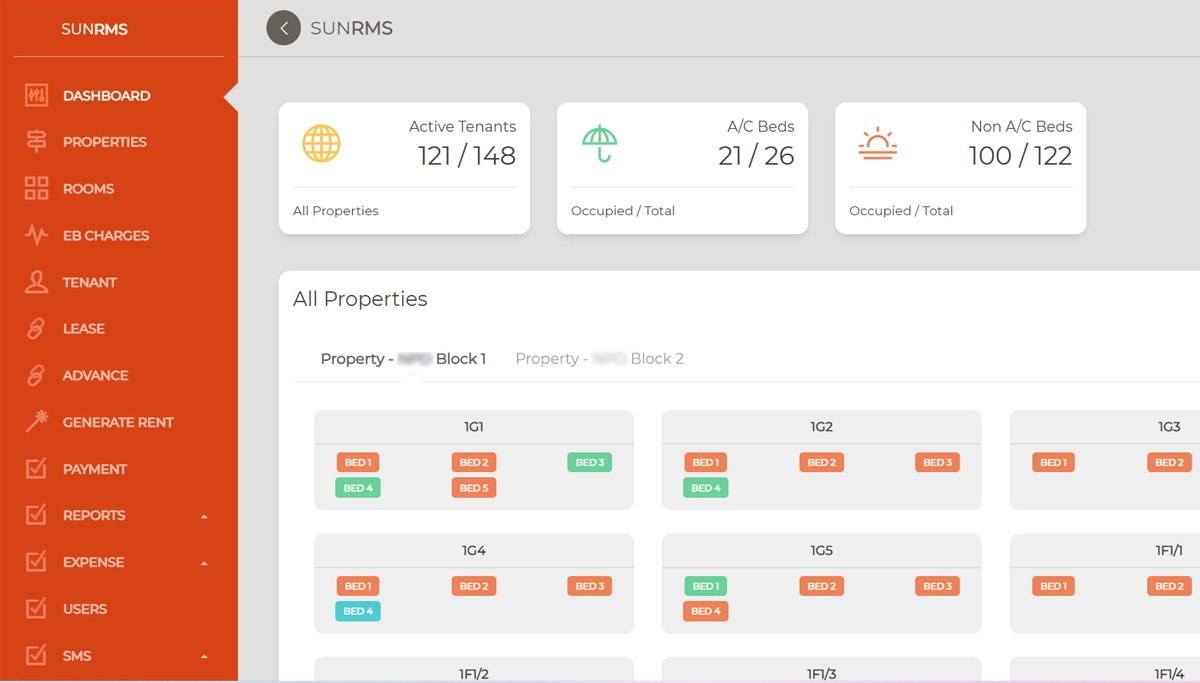This screenshot has height=683, width=1200.
Task: Click the Generate Rent magic wand icon
Action: tap(36, 422)
